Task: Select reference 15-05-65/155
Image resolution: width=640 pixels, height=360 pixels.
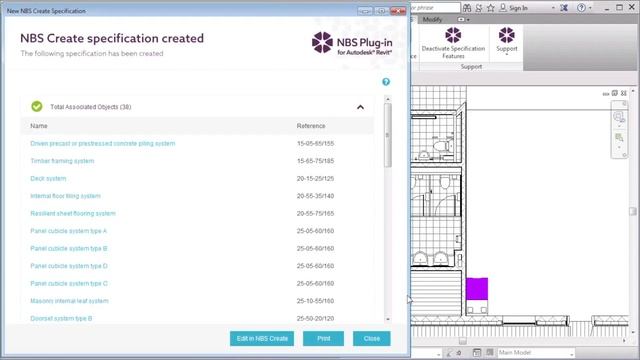Action: click(x=315, y=144)
